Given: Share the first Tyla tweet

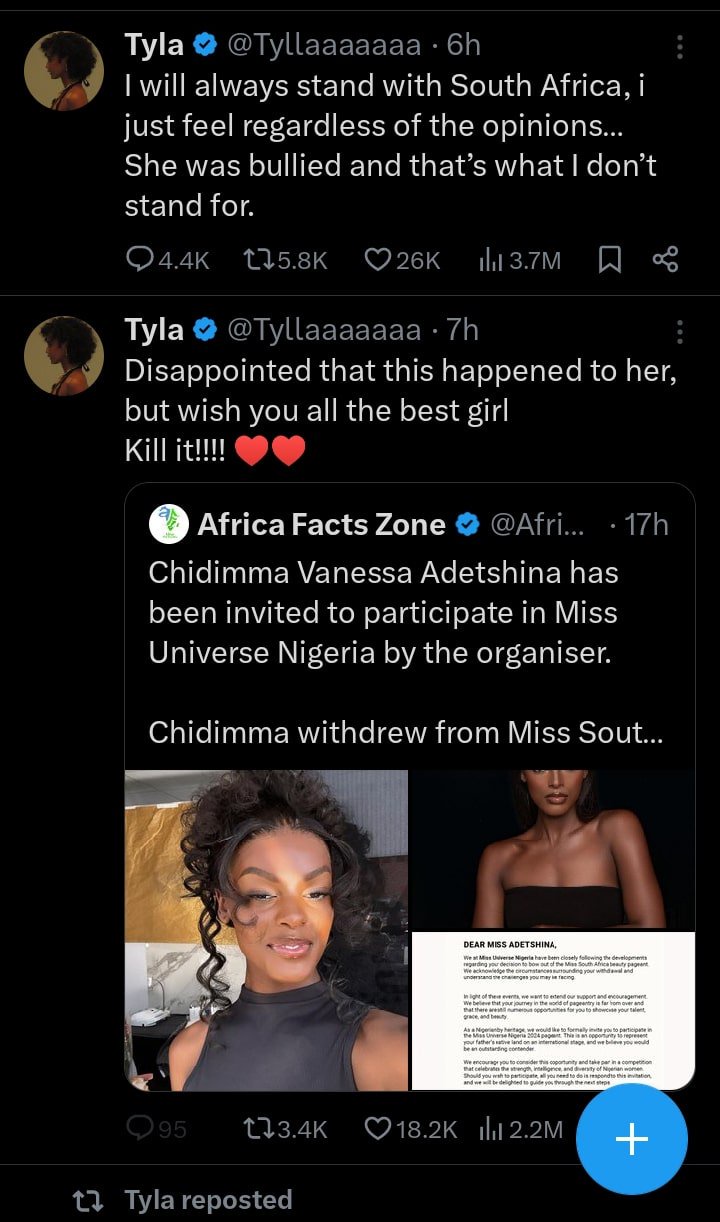Looking at the screenshot, I should click(x=665, y=260).
